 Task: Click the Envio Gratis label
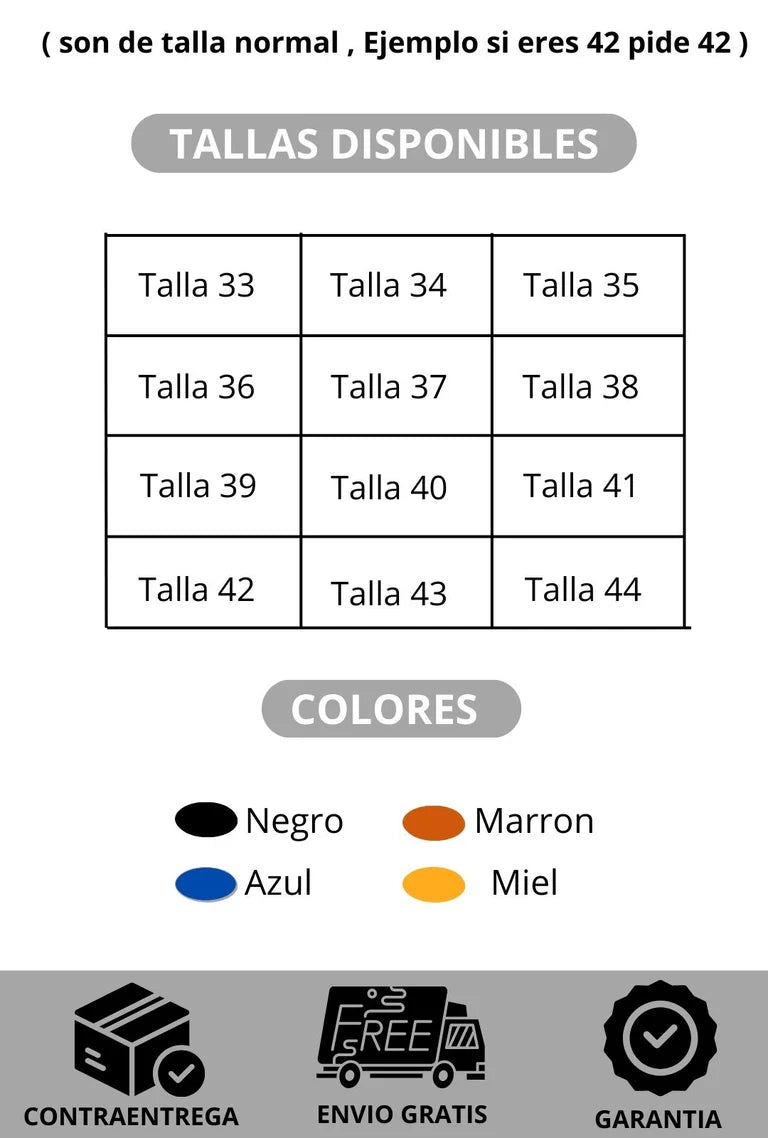click(402, 1114)
